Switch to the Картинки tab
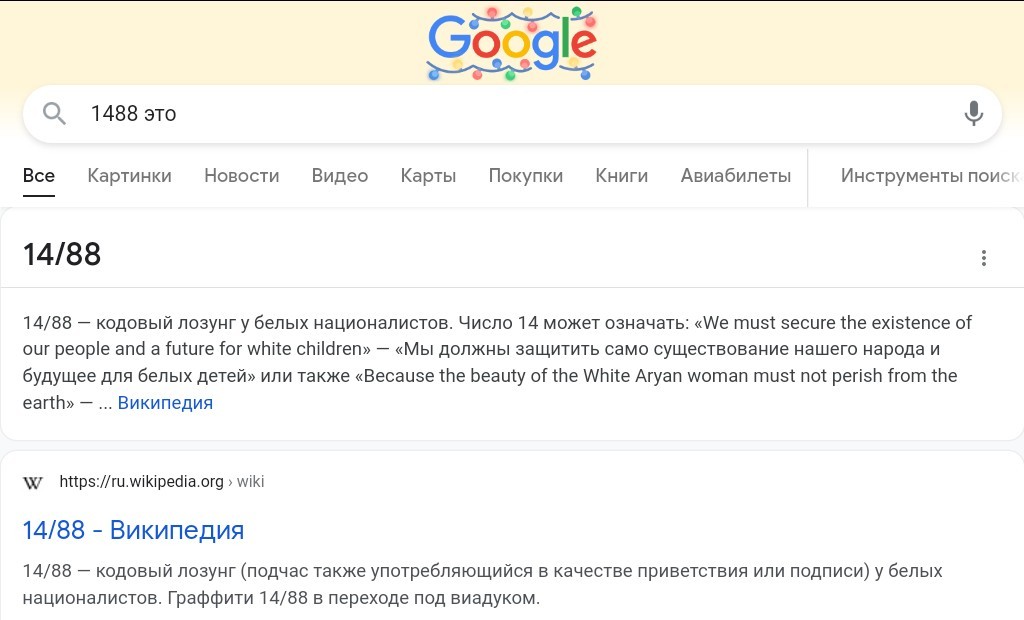Image resolution: width=1024 pixels, height=620 pixels. point(129,175)
